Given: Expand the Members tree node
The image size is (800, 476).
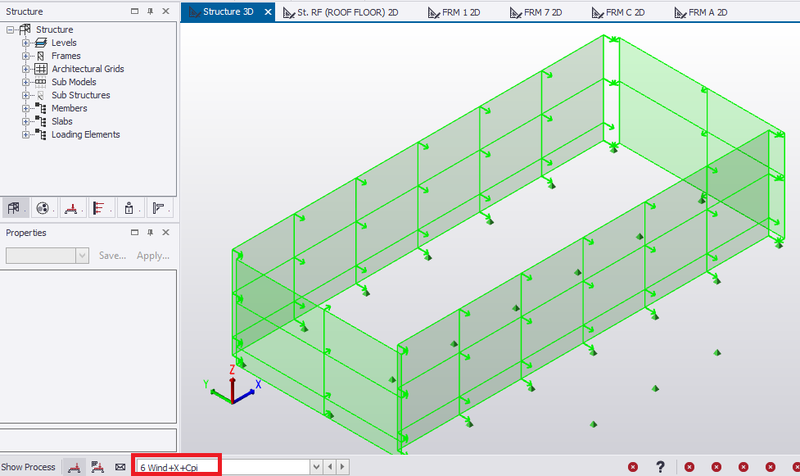Looking at the screenshot, I should pos(26,108).
